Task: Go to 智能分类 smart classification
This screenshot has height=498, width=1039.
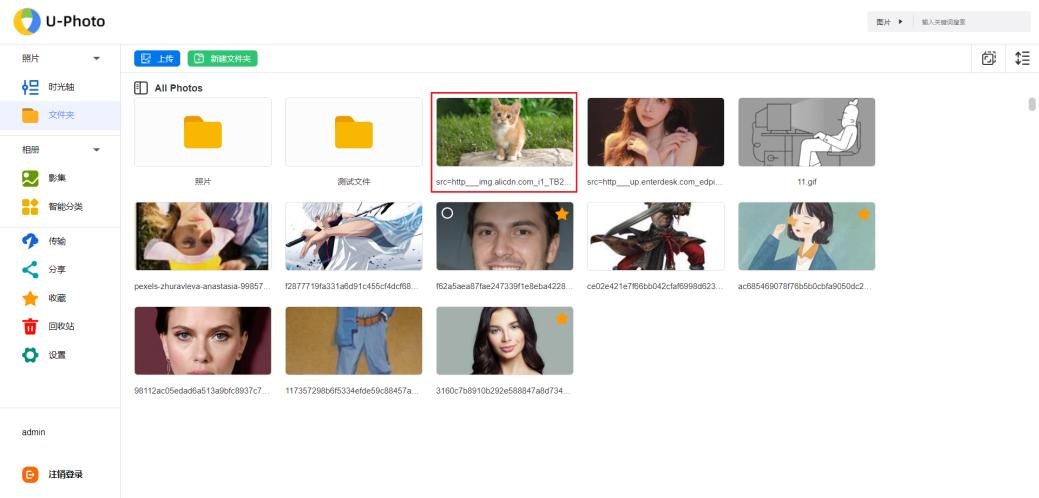Action: 64,207
